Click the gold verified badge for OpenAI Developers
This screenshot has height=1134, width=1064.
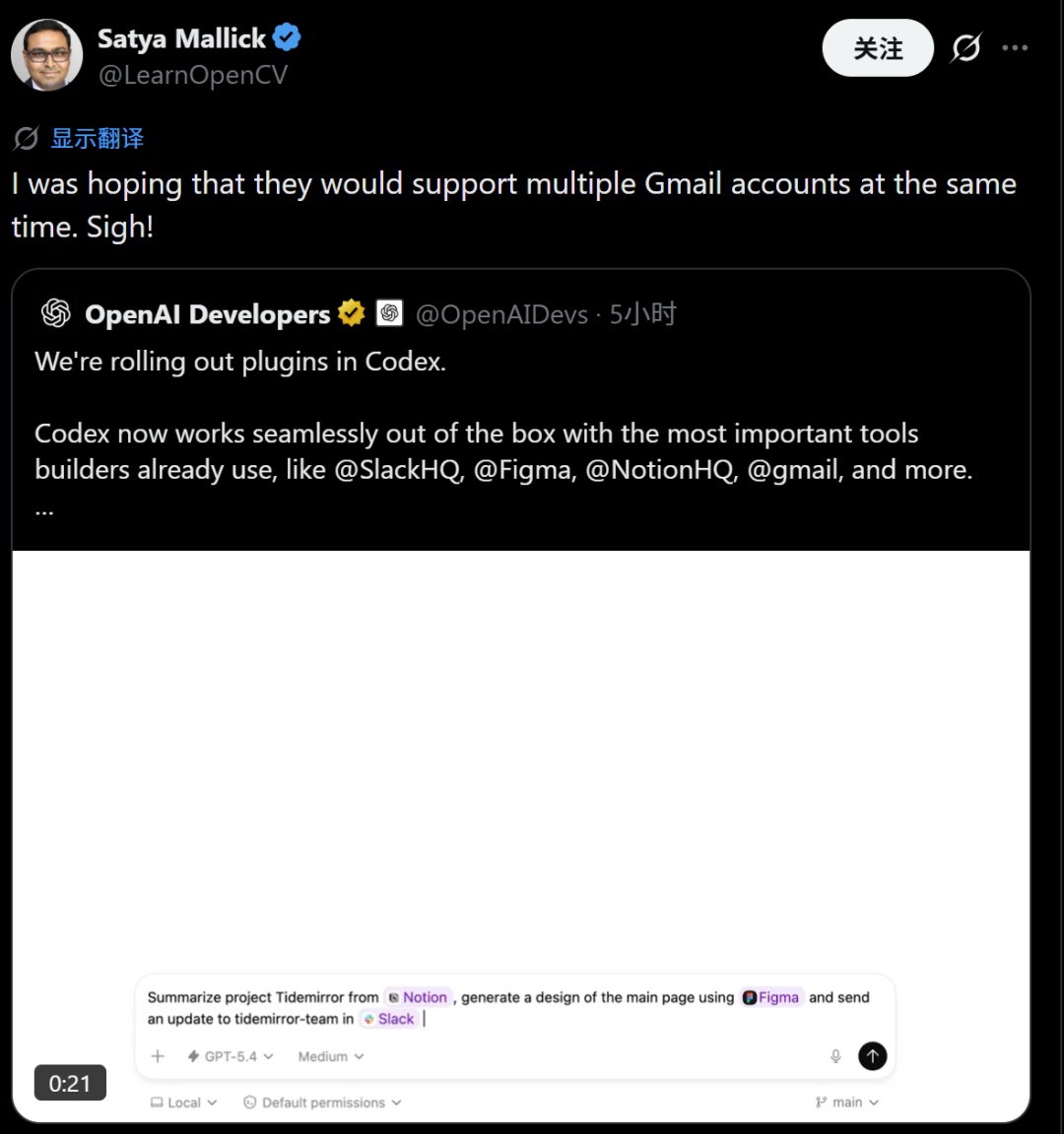(x=351, y=313)
